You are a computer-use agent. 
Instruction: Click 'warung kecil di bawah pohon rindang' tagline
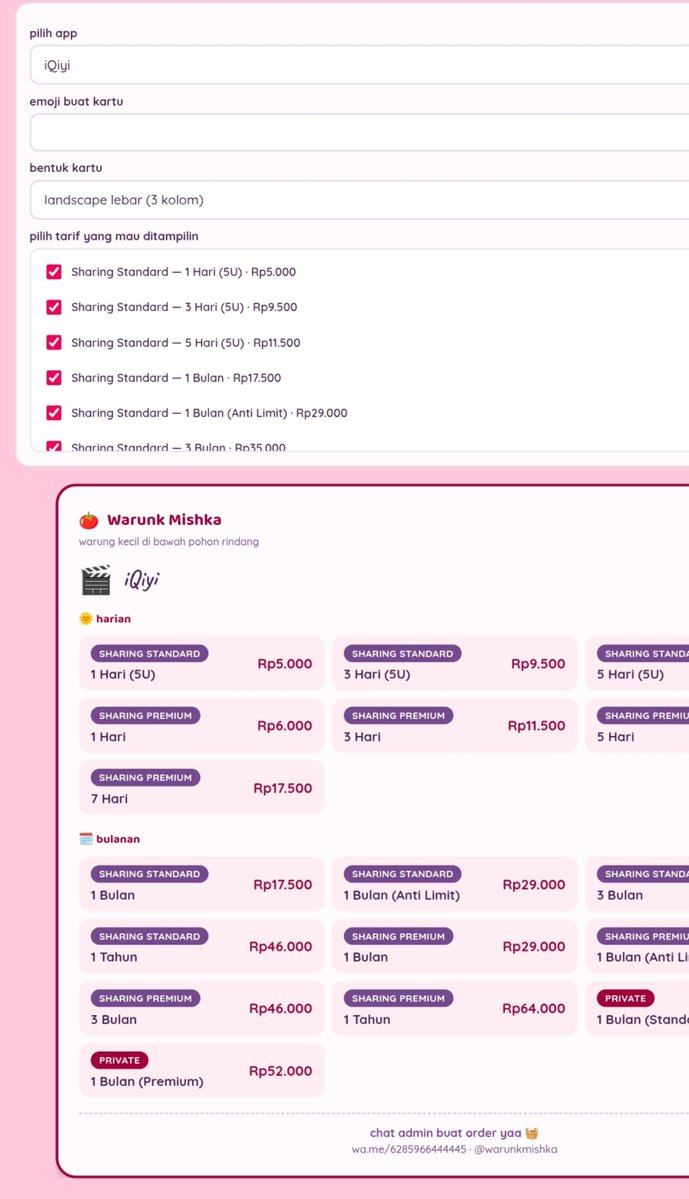(x=169, y=541)
